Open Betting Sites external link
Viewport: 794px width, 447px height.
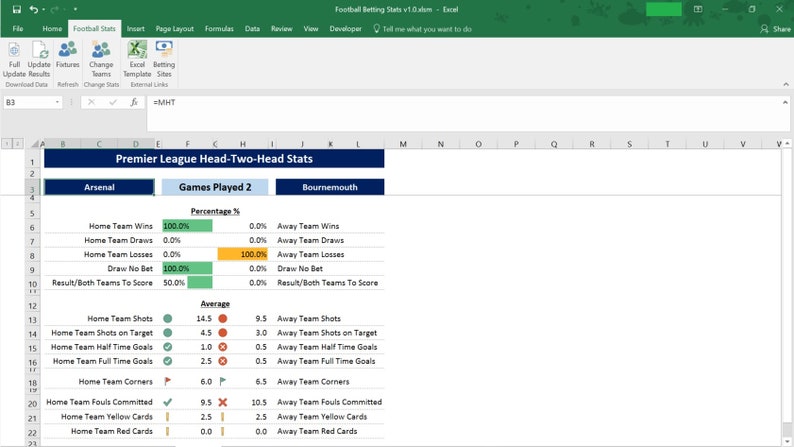[x=164, y=59]
